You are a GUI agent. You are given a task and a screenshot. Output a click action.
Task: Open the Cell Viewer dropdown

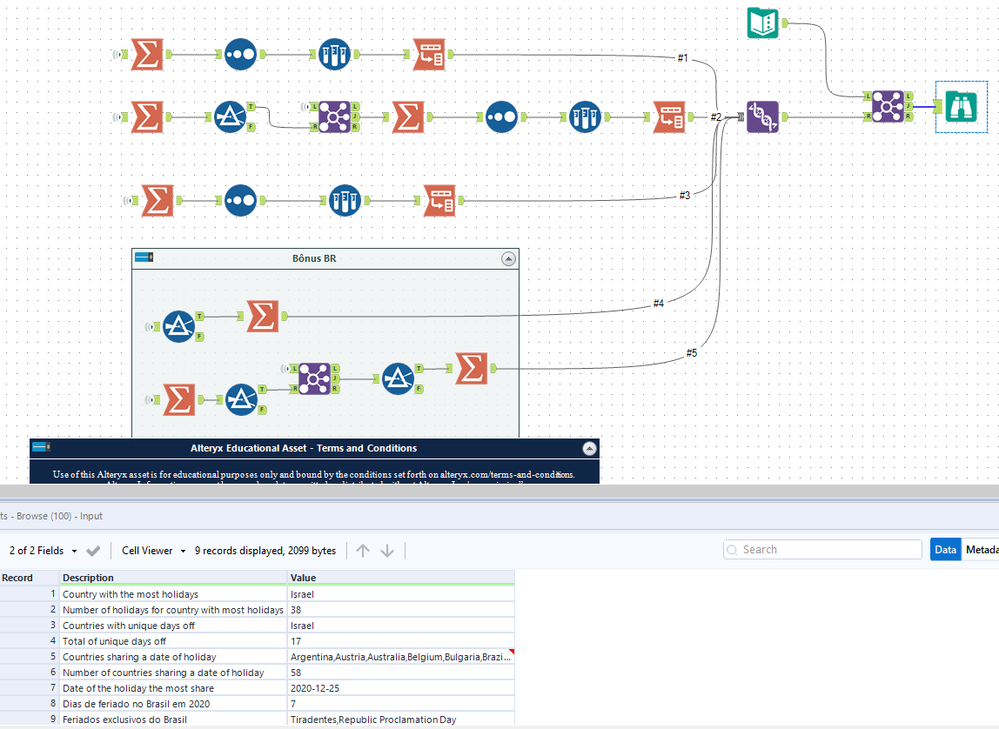tap(154, 551)
